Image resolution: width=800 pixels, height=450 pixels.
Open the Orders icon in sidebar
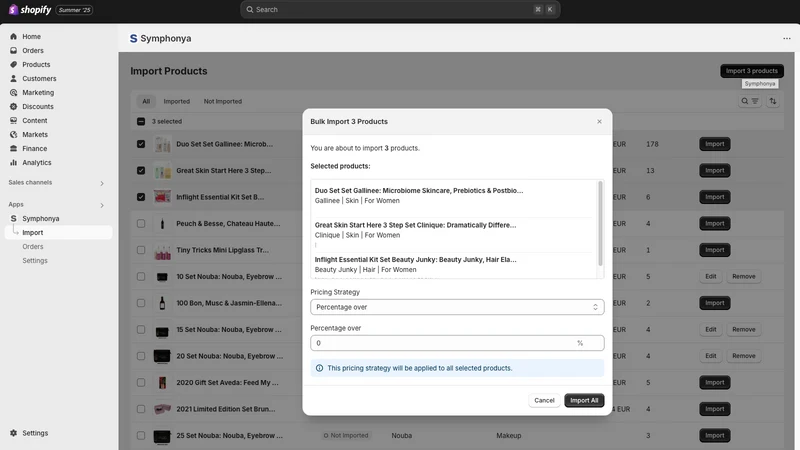(13, 51)
